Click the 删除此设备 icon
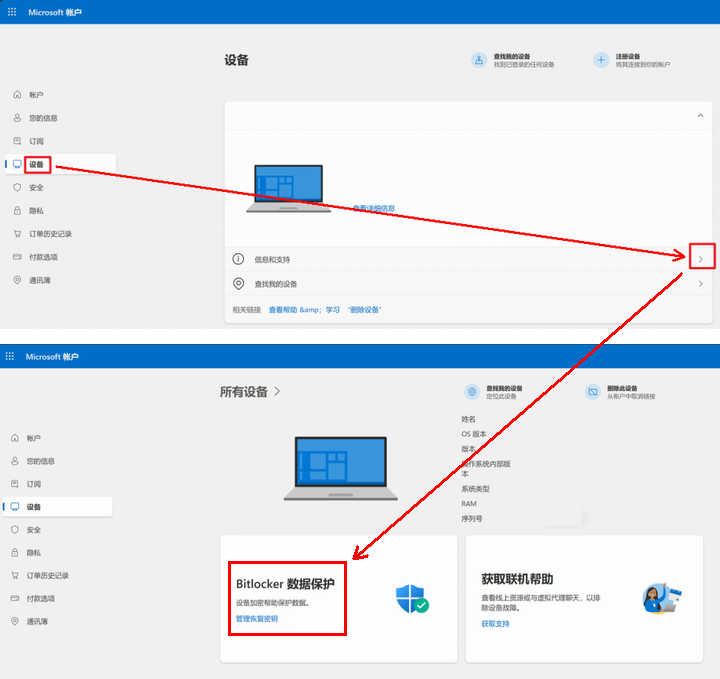720x679 pixels. (x=593, y=391)
